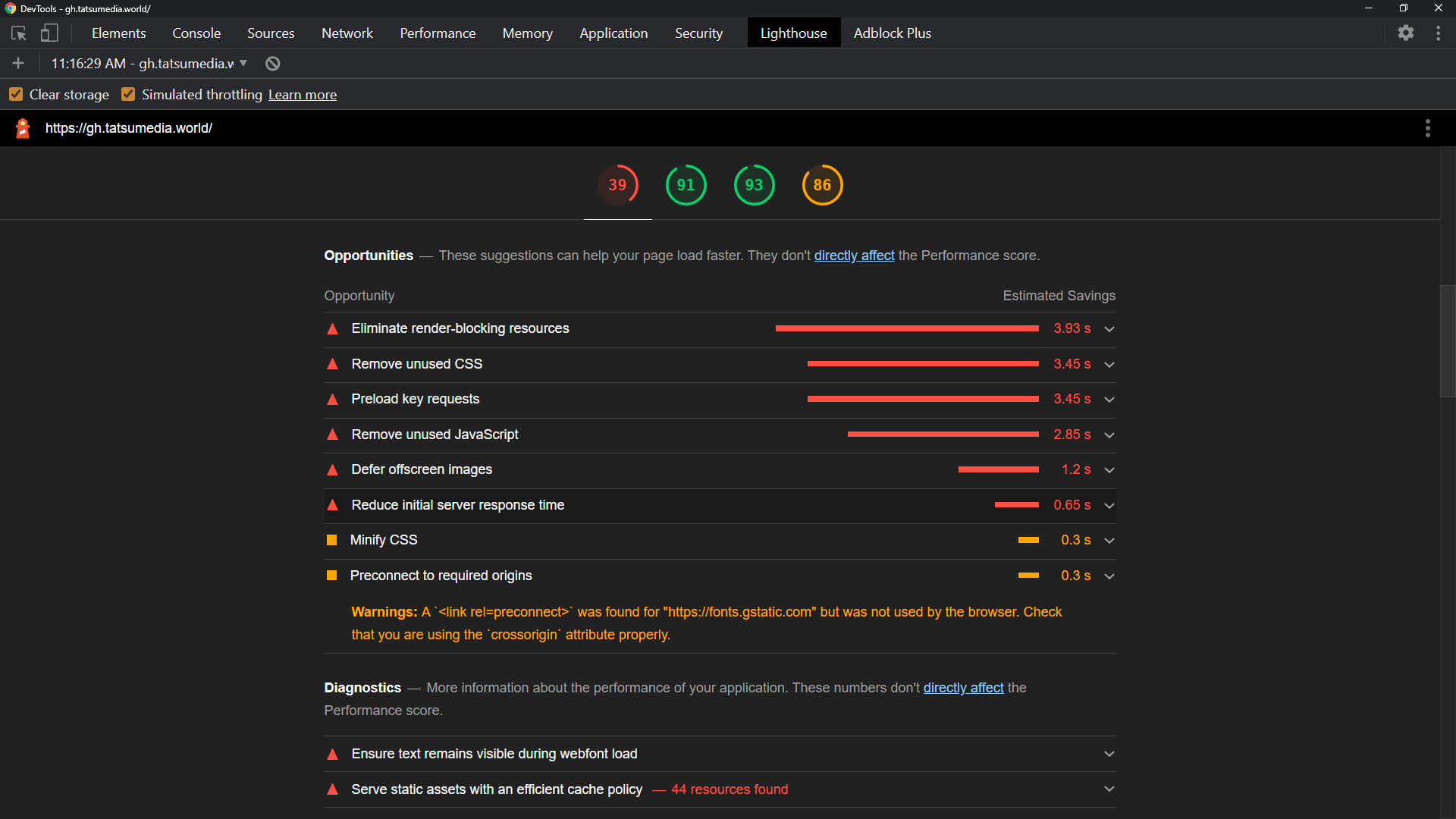Open the Adblock Plus tab
Viewport: 1456px width, 819px height.
[892, 33]
